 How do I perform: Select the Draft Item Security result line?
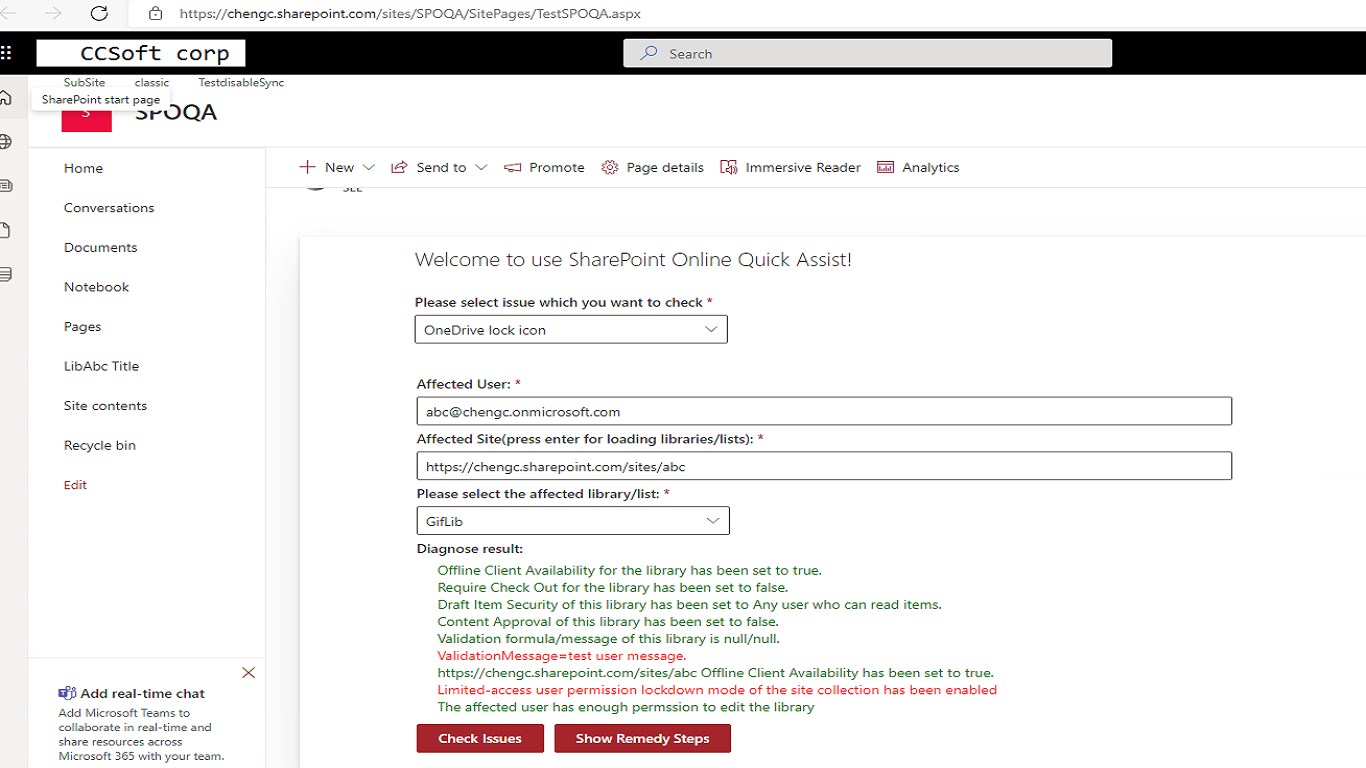(x=689, y=605)
